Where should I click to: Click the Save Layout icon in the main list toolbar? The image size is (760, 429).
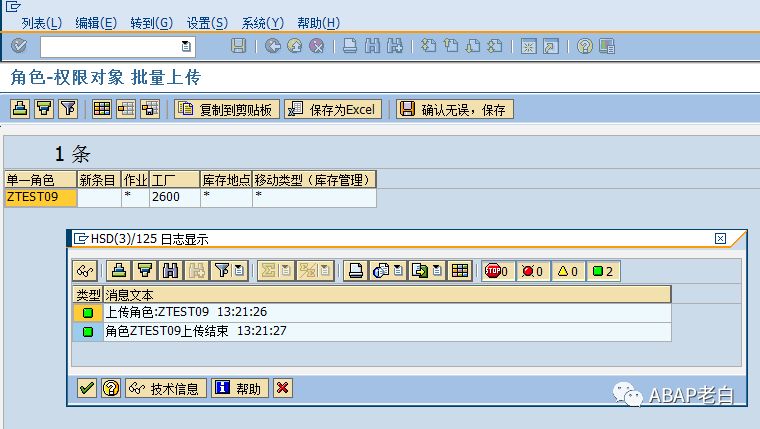150,109
